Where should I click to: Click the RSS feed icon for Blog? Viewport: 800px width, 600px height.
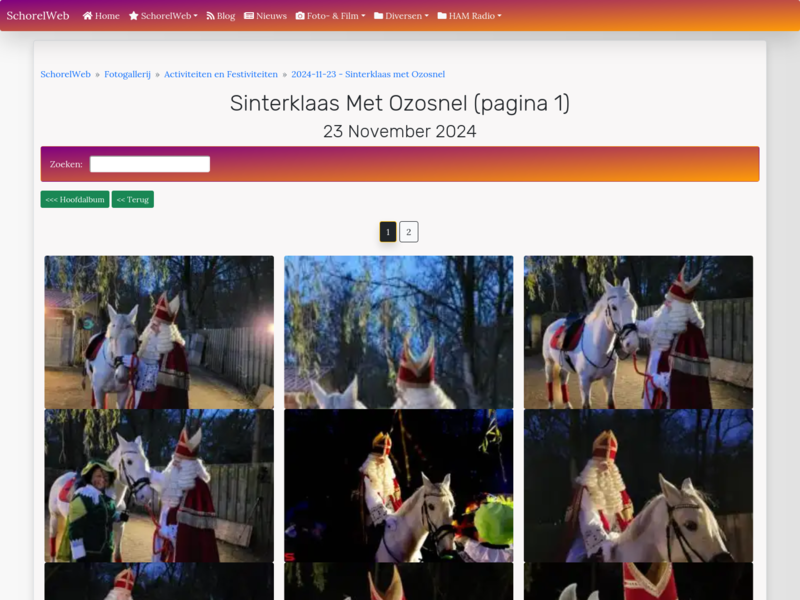pyautogui.click(x=210, y=16)
